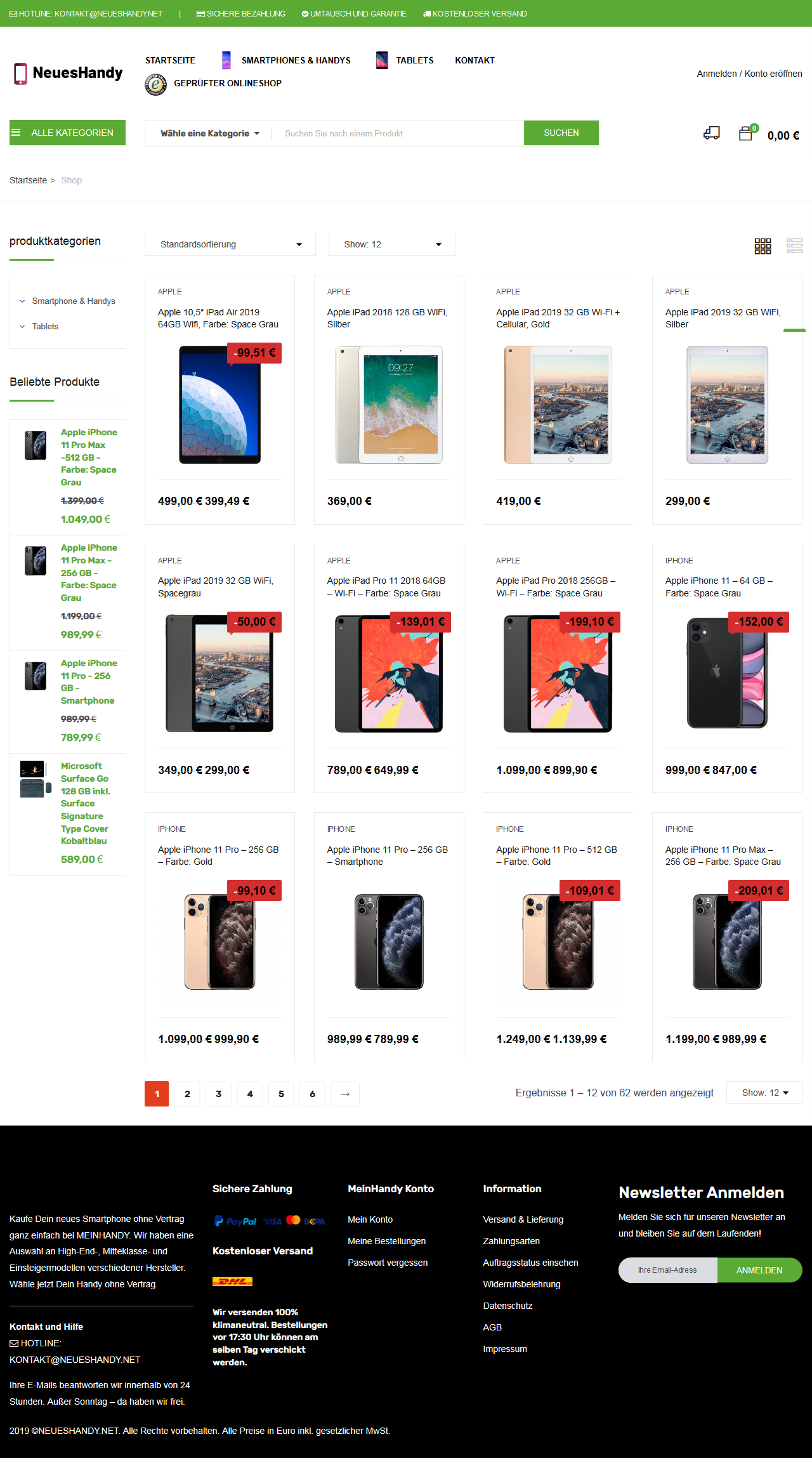Viewport: 812px width, 1458px height.
Task: Open the Alle Kategorien menu
Action: (67, 133)
